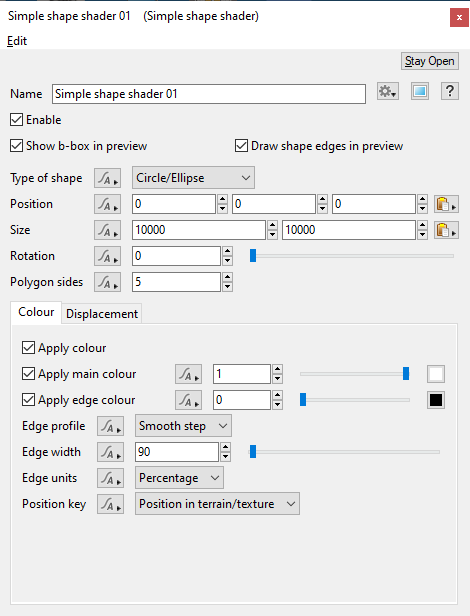Click the third Position coordinate field
Viewport: 470px width, 616px height.
374,204
